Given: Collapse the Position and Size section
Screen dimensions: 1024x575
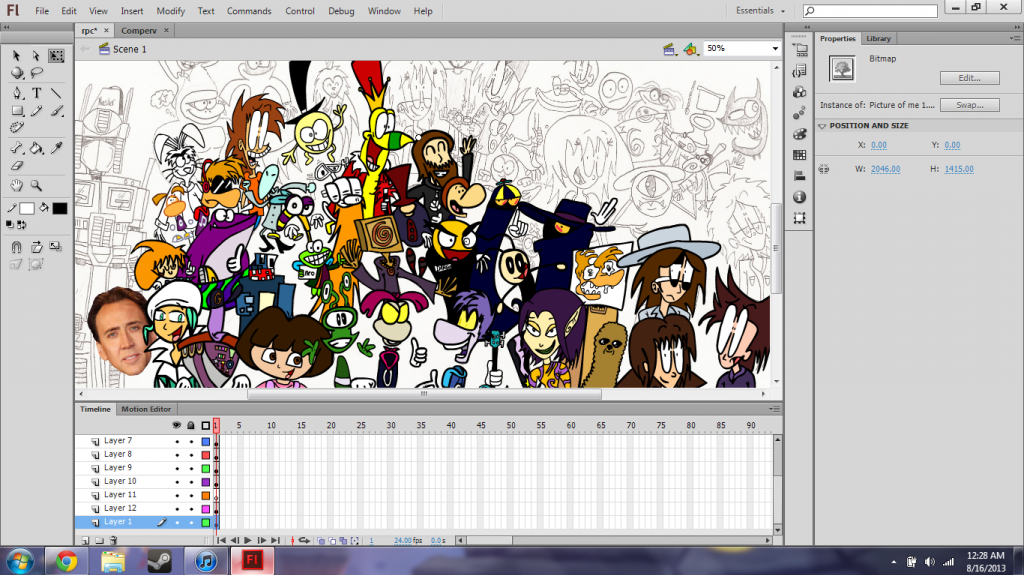Looking at the screenshot, I should coord(822,126).
